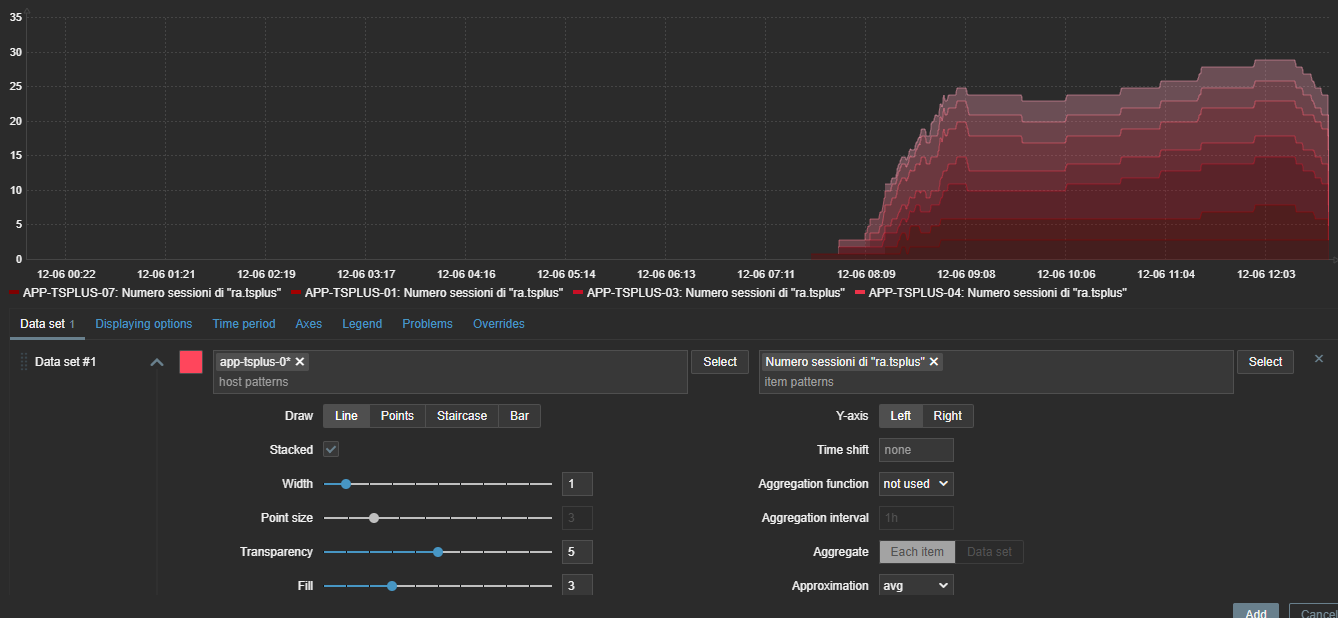1338x618 pixels.
Task: Delete Data set #1 with the X icon
Action: pyautogui.click(x=1318, y=359)
